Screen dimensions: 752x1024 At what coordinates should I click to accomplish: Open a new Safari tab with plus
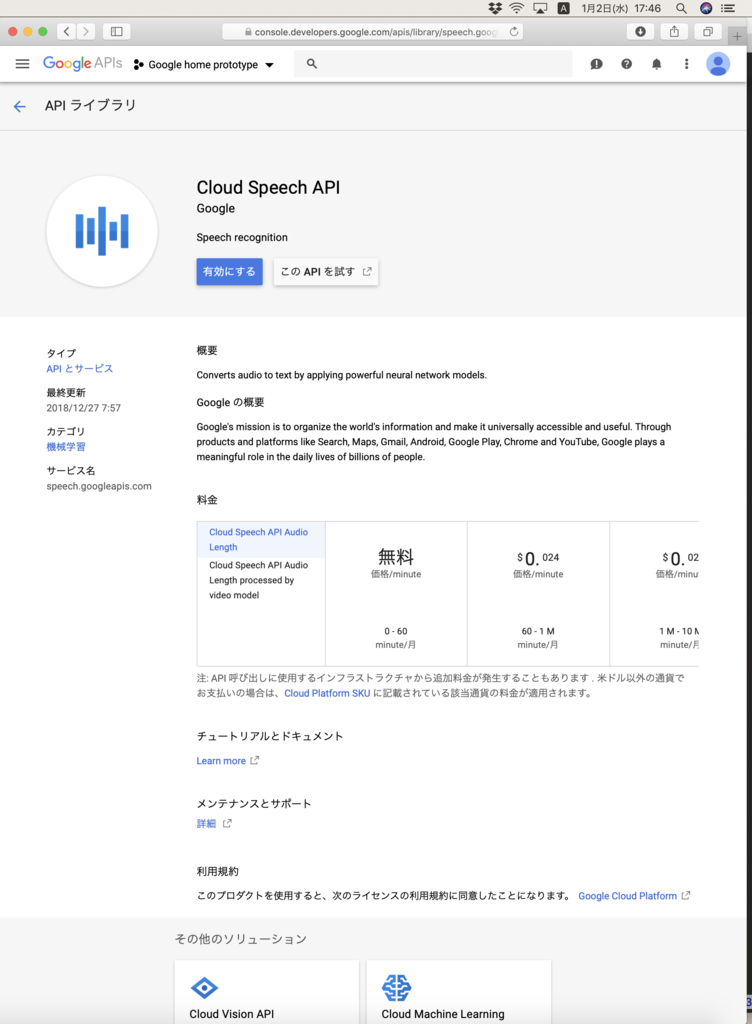point(737,36)
